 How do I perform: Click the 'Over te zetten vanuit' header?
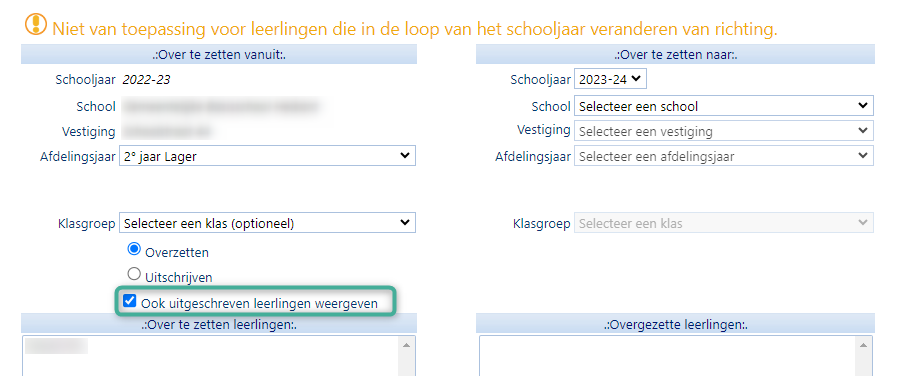point(219,54)
